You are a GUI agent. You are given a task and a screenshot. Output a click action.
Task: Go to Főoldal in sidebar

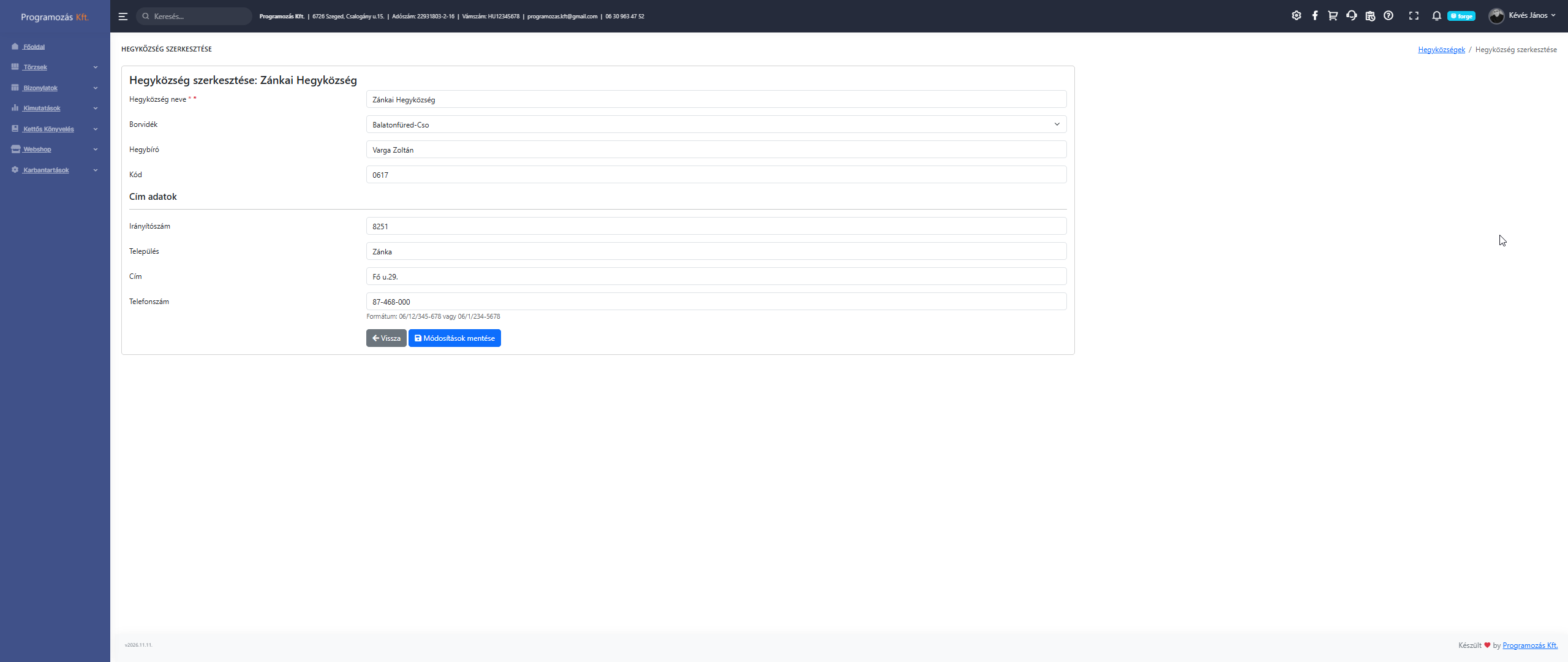pyautogui.click(x=34, y=47)
